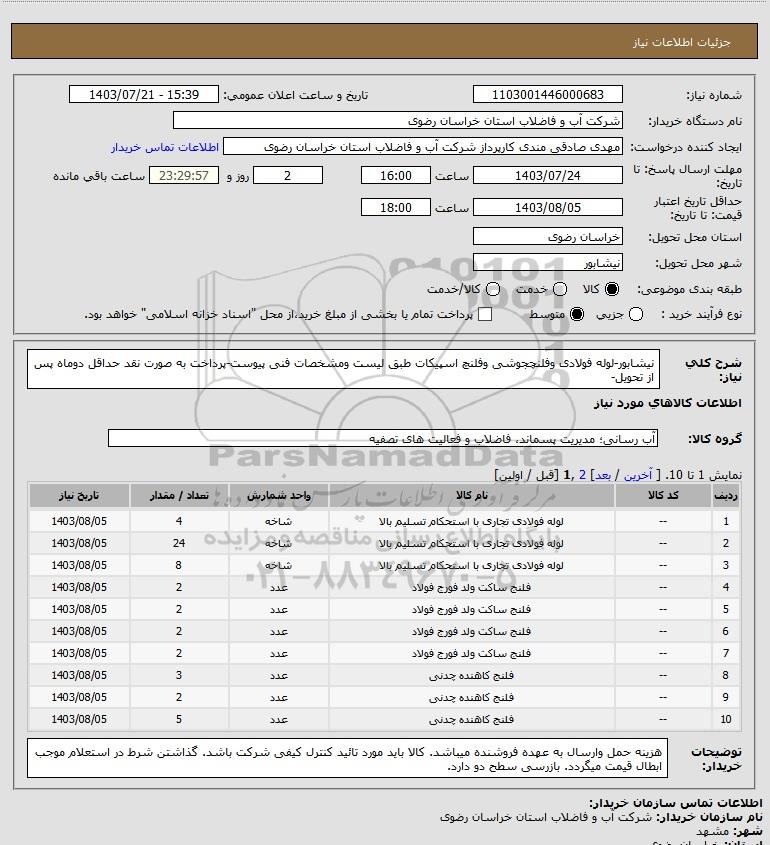Go to page 2 of items
The height and width of the screenshot is (845, 770).
coord(582,475)
